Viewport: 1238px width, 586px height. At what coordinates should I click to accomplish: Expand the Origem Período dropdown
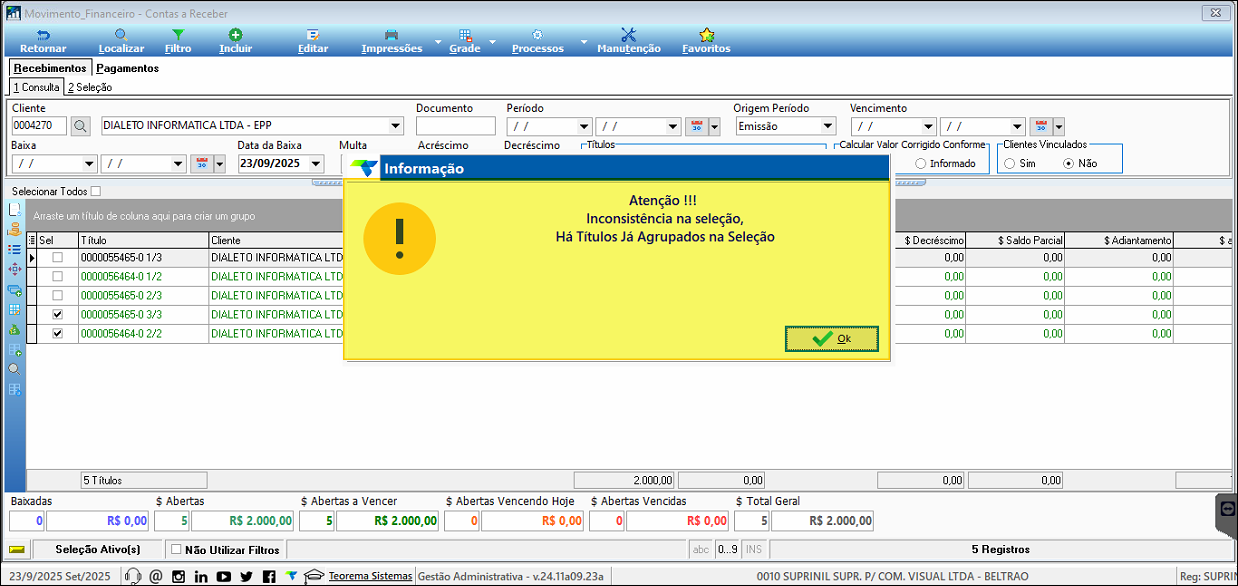point(827,126)
